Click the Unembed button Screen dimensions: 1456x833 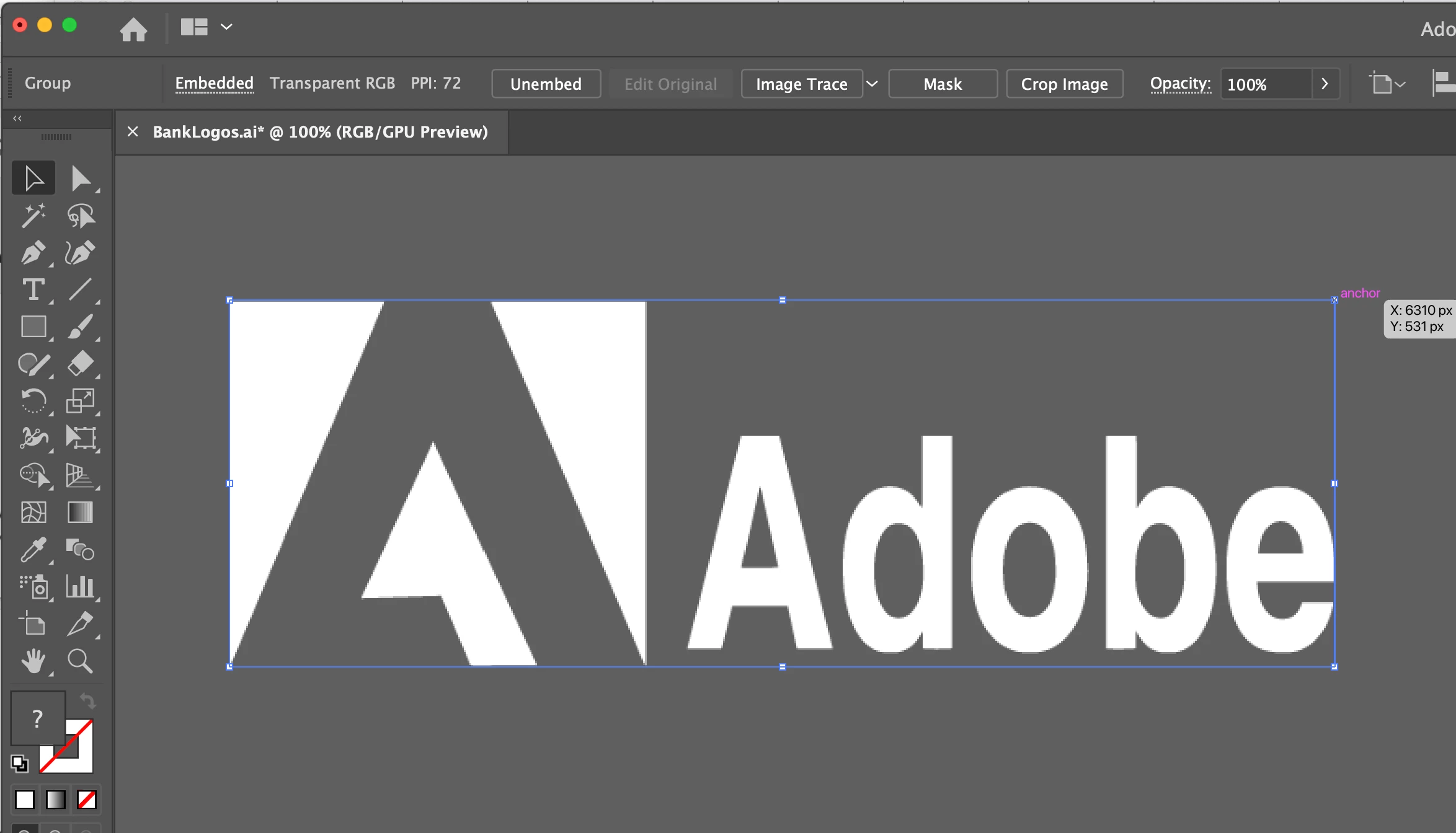click(546, 84)
